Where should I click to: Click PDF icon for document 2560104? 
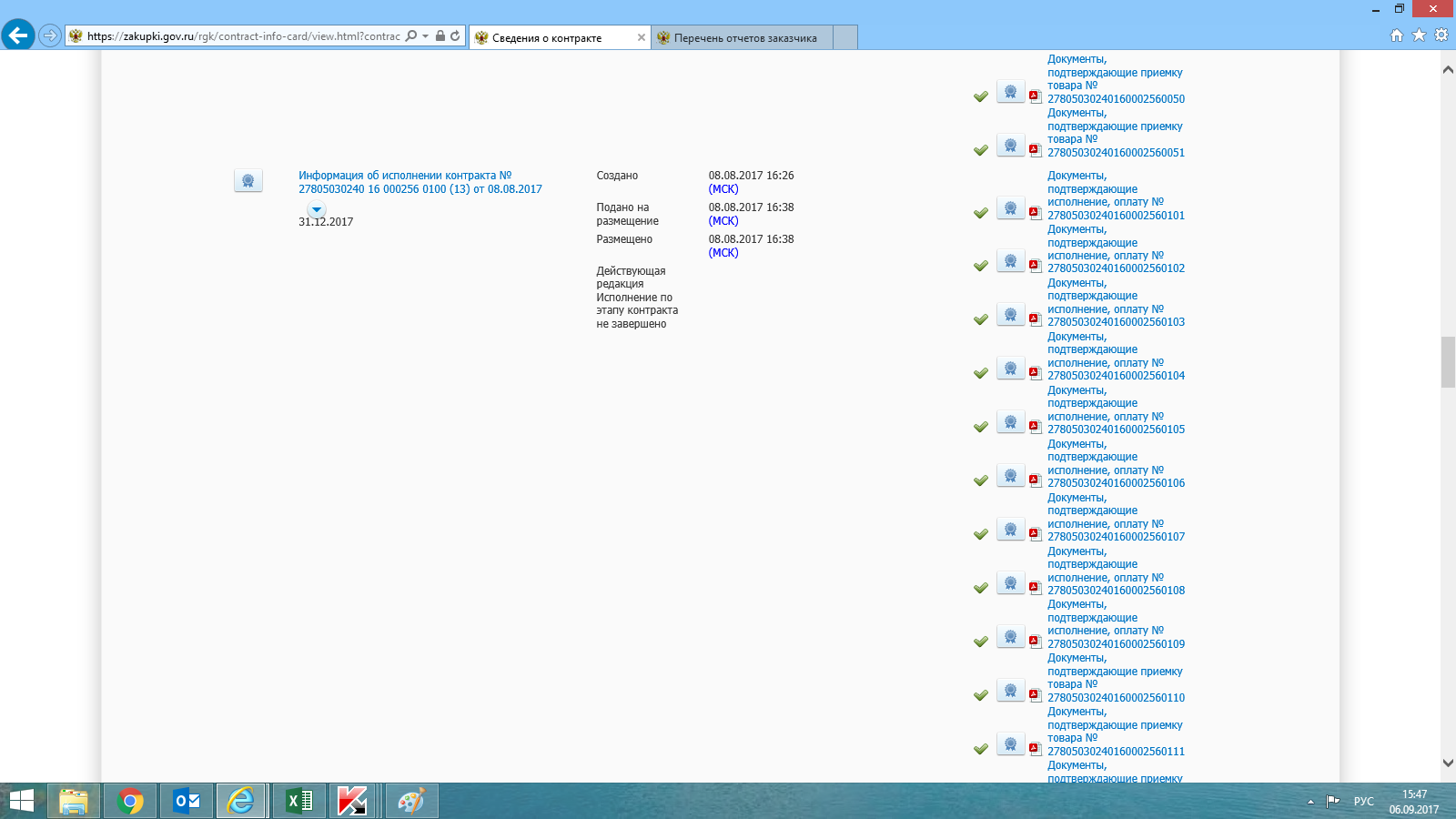click(1035, 372)
